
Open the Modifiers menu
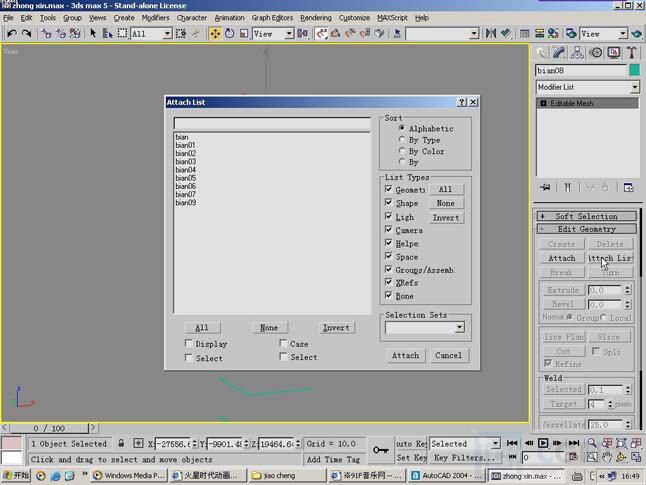point(155,18)
